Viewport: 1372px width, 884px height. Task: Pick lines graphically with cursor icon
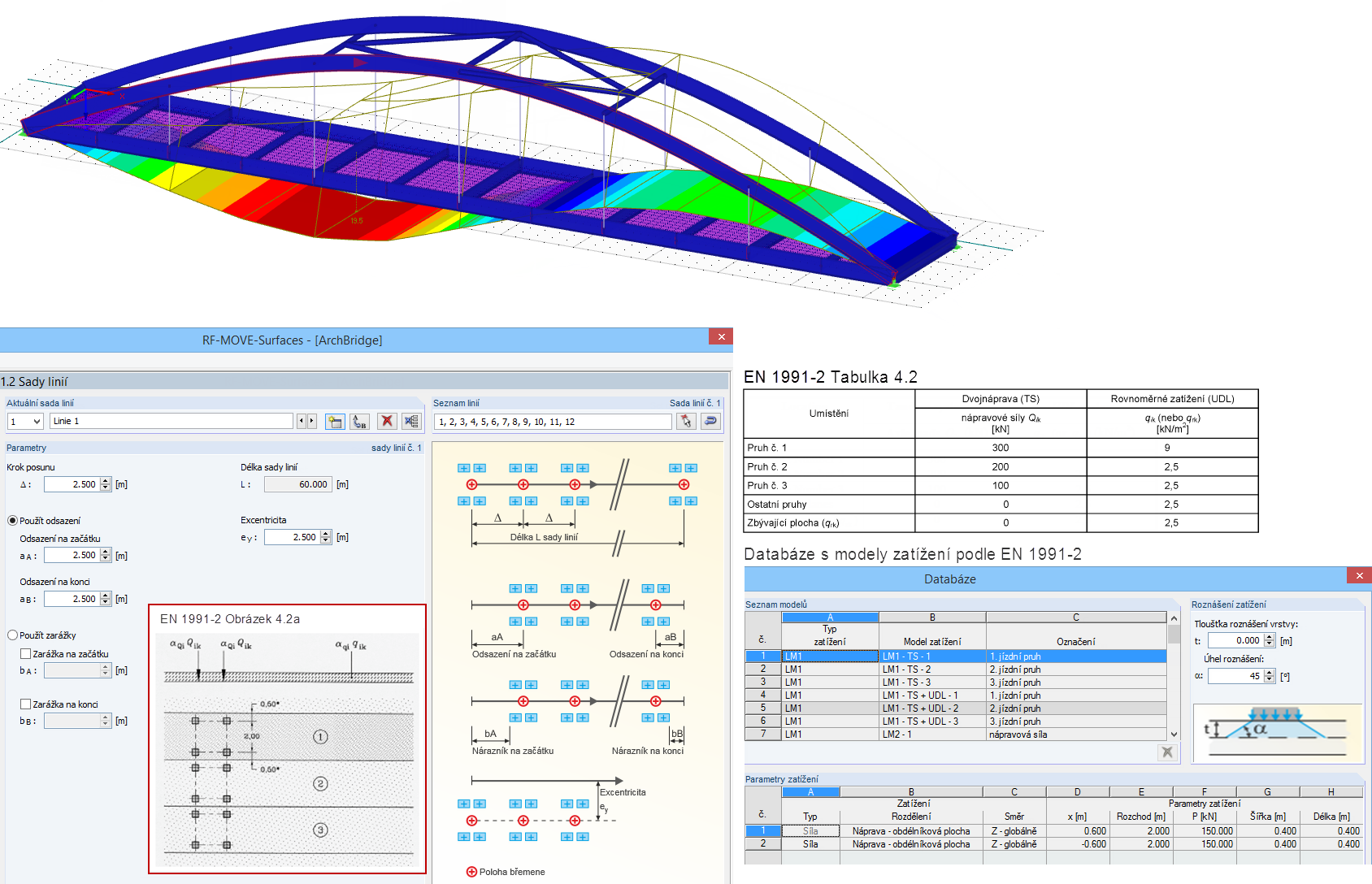pyautogui.click(x=686, y=421)
